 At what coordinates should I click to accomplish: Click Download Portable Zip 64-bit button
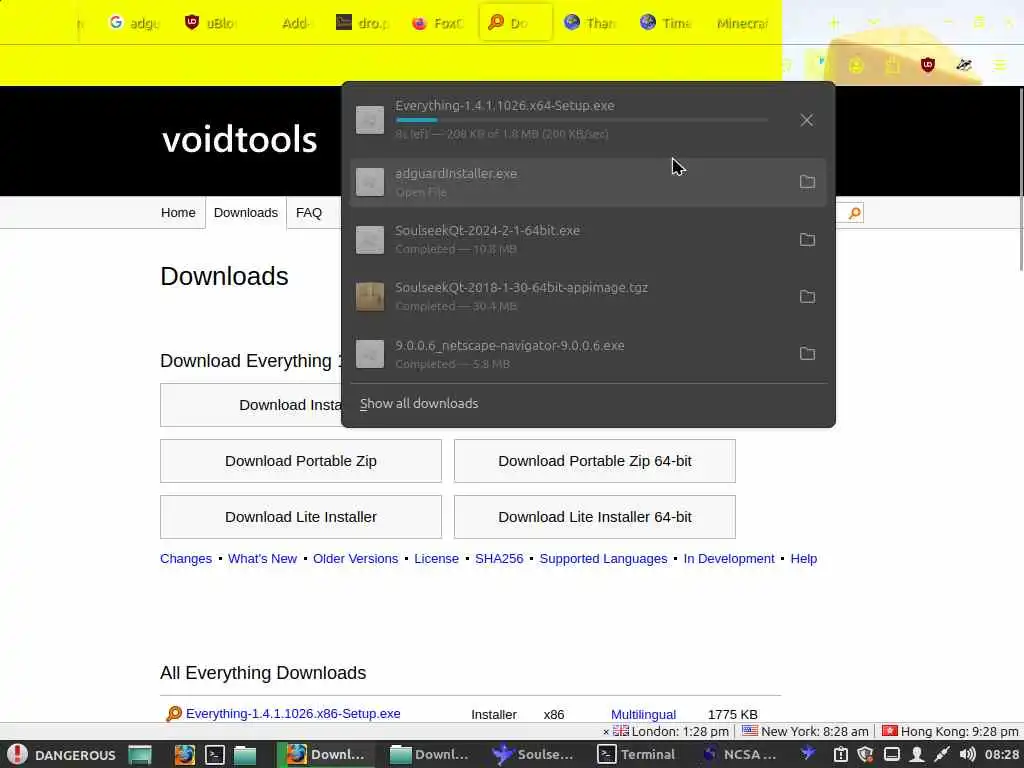595,461
